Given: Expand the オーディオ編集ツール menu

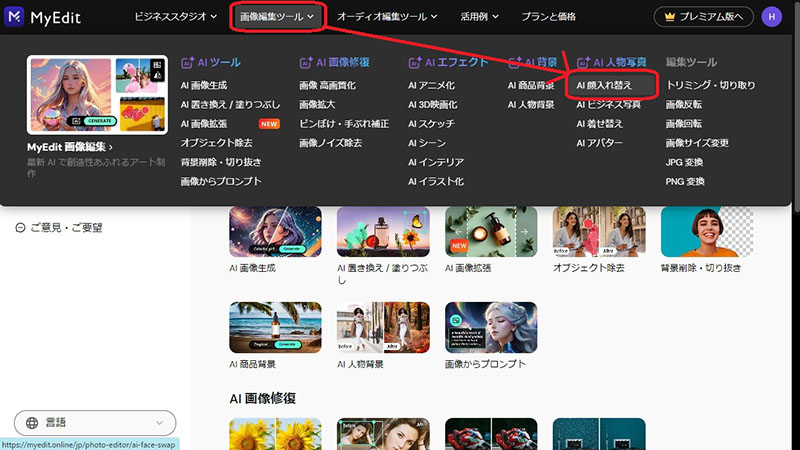Looking at the screenshot, I should (387, 17).
